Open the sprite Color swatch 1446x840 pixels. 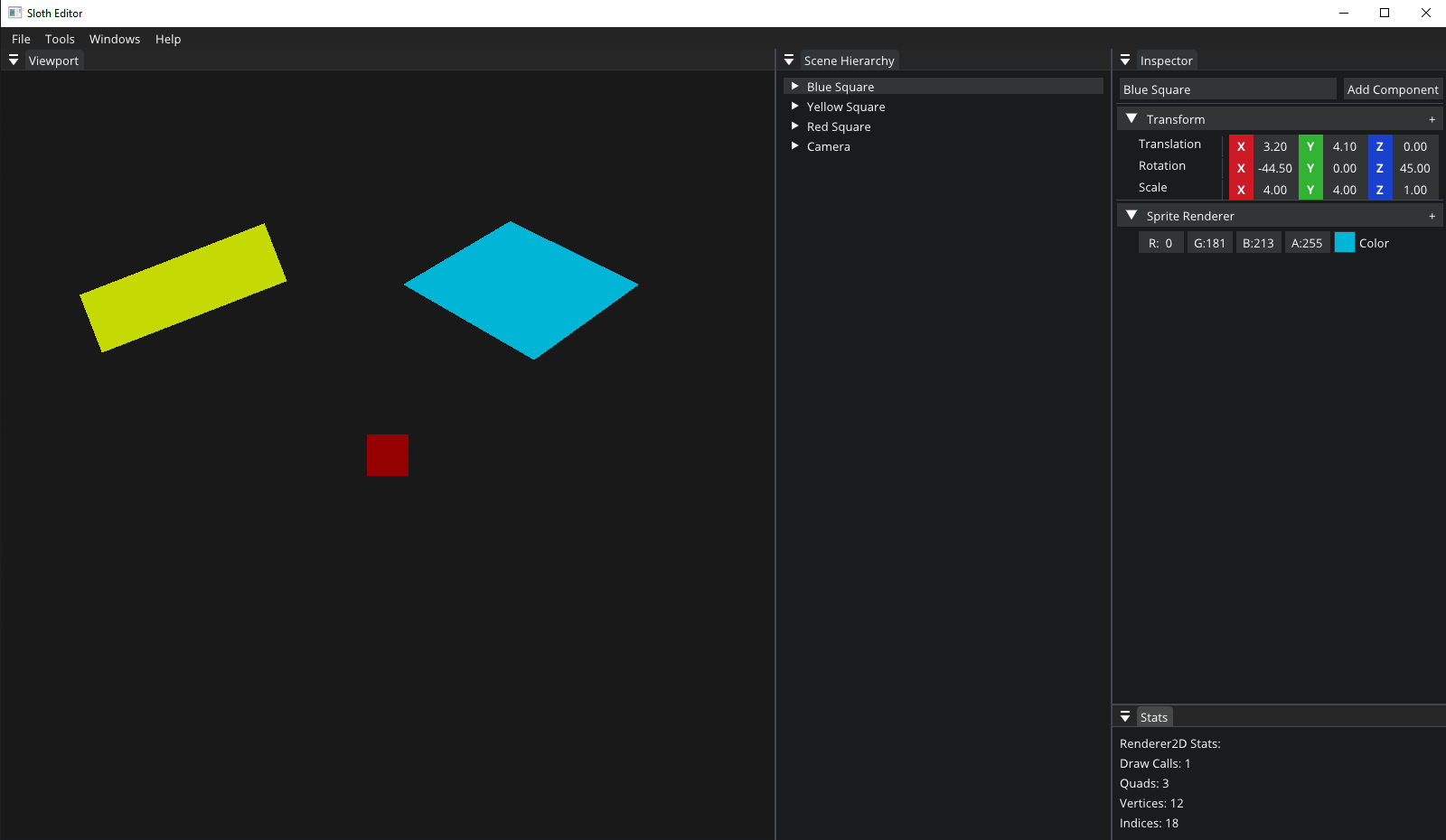(x=1346, y=242)
